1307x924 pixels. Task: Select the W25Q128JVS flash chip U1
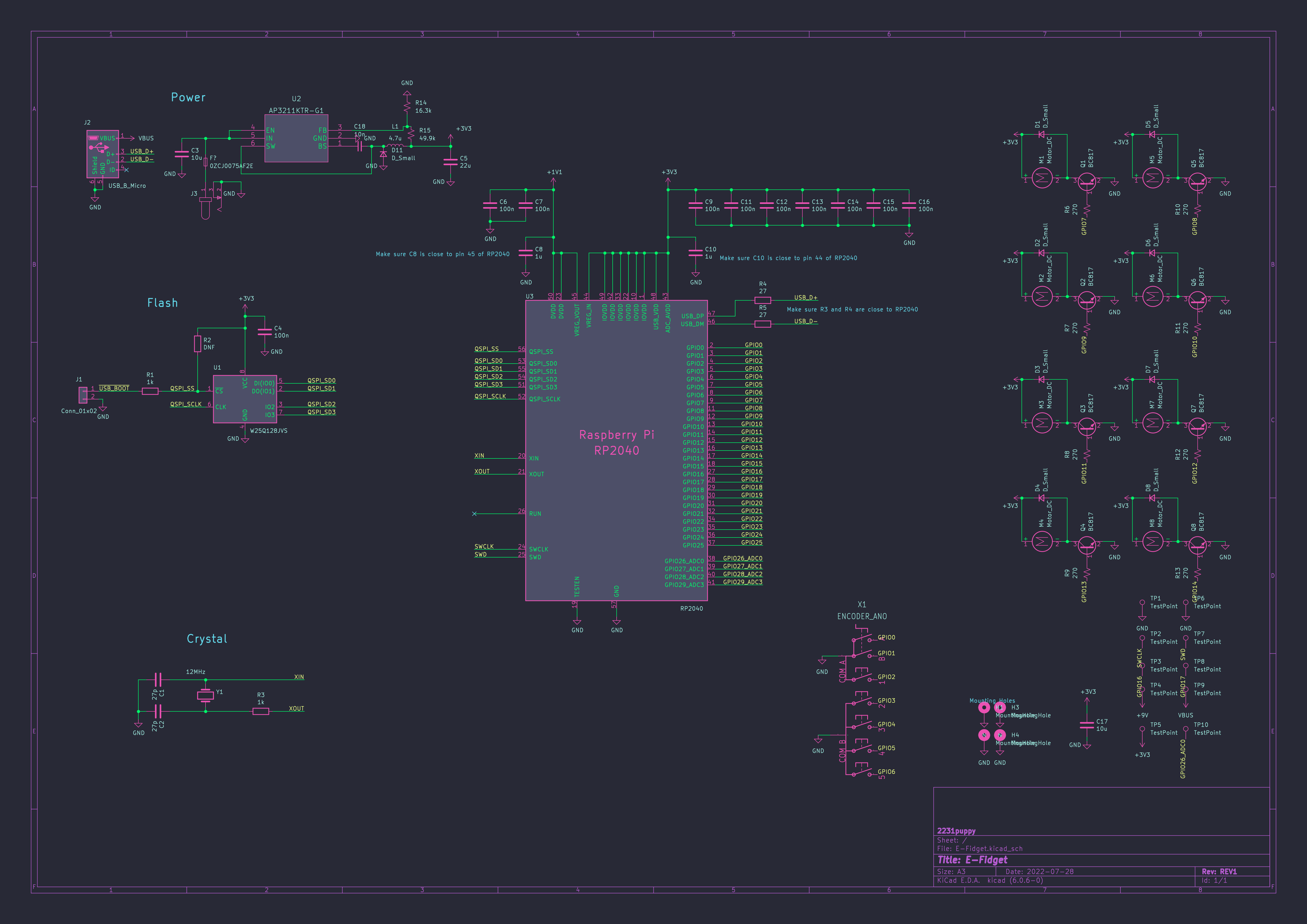(x=245, y=399)
